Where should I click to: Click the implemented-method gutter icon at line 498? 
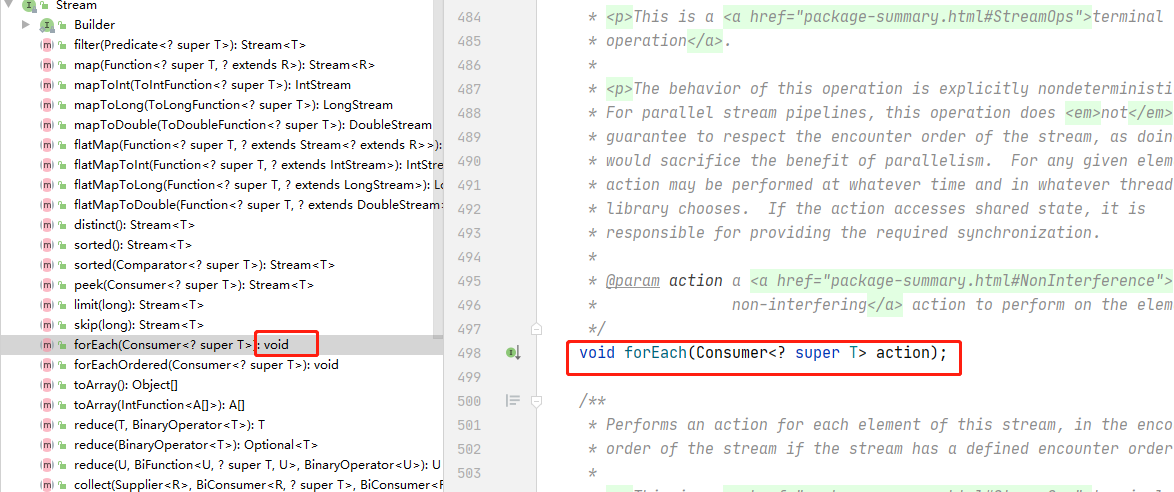513,353
